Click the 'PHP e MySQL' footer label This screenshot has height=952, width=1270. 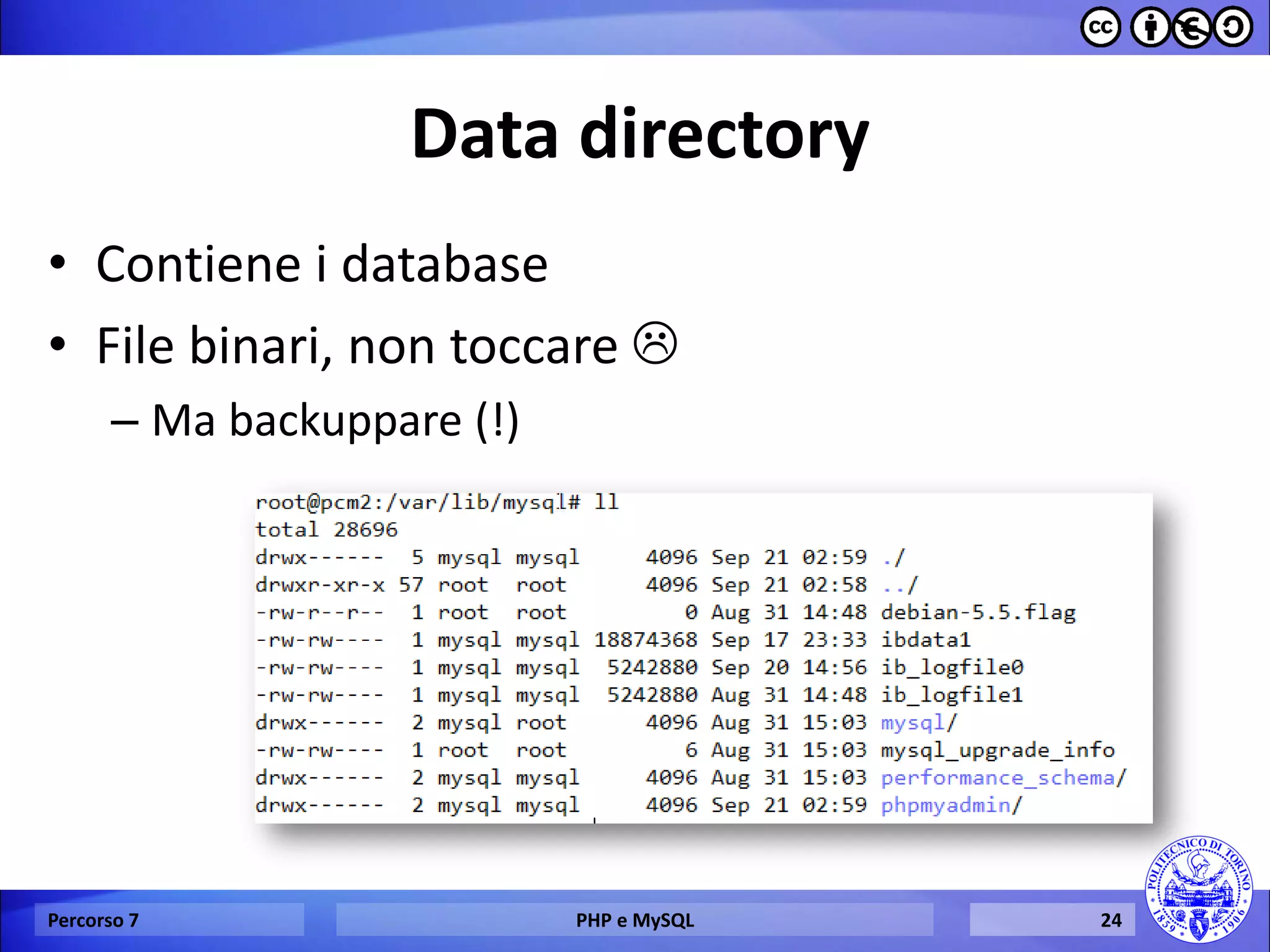[x=635, y=920]
